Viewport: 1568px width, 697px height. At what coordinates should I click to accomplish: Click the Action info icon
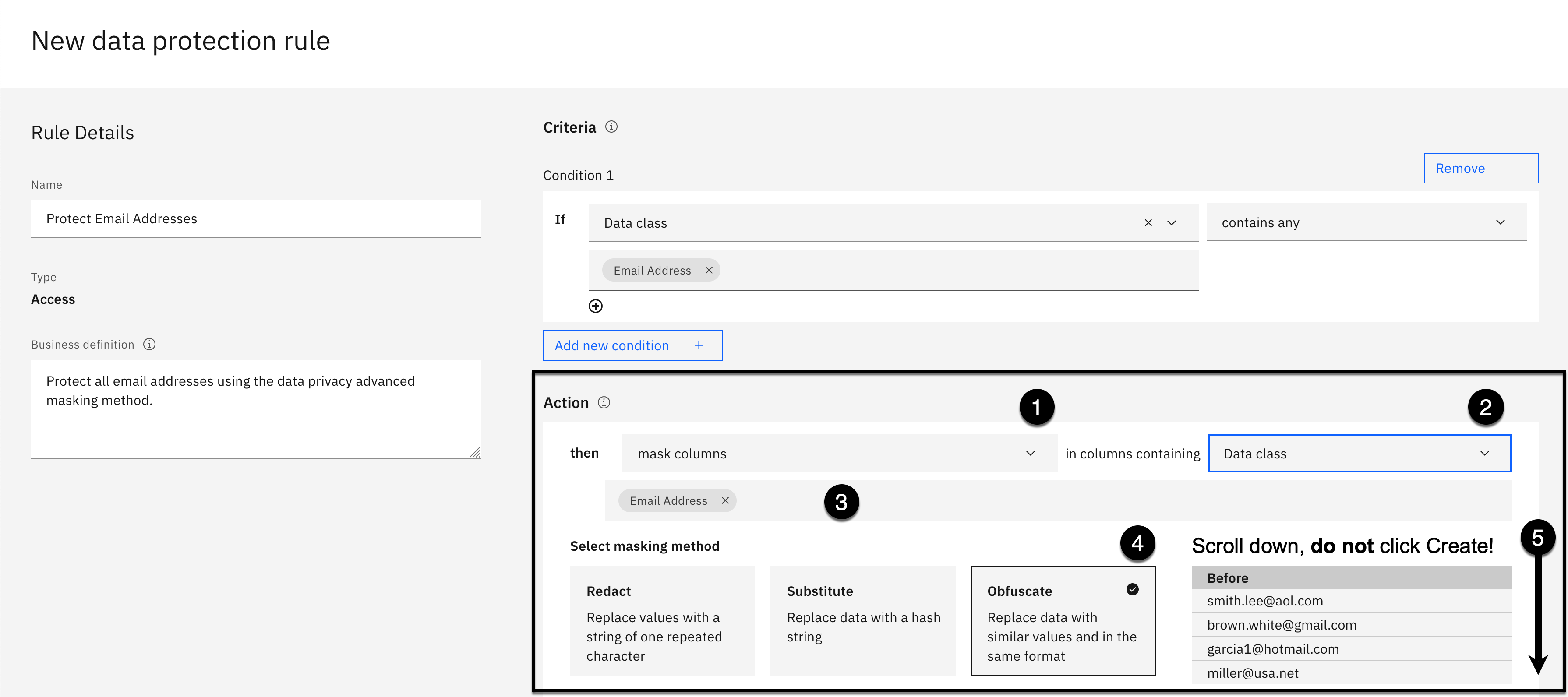point(604,403)
